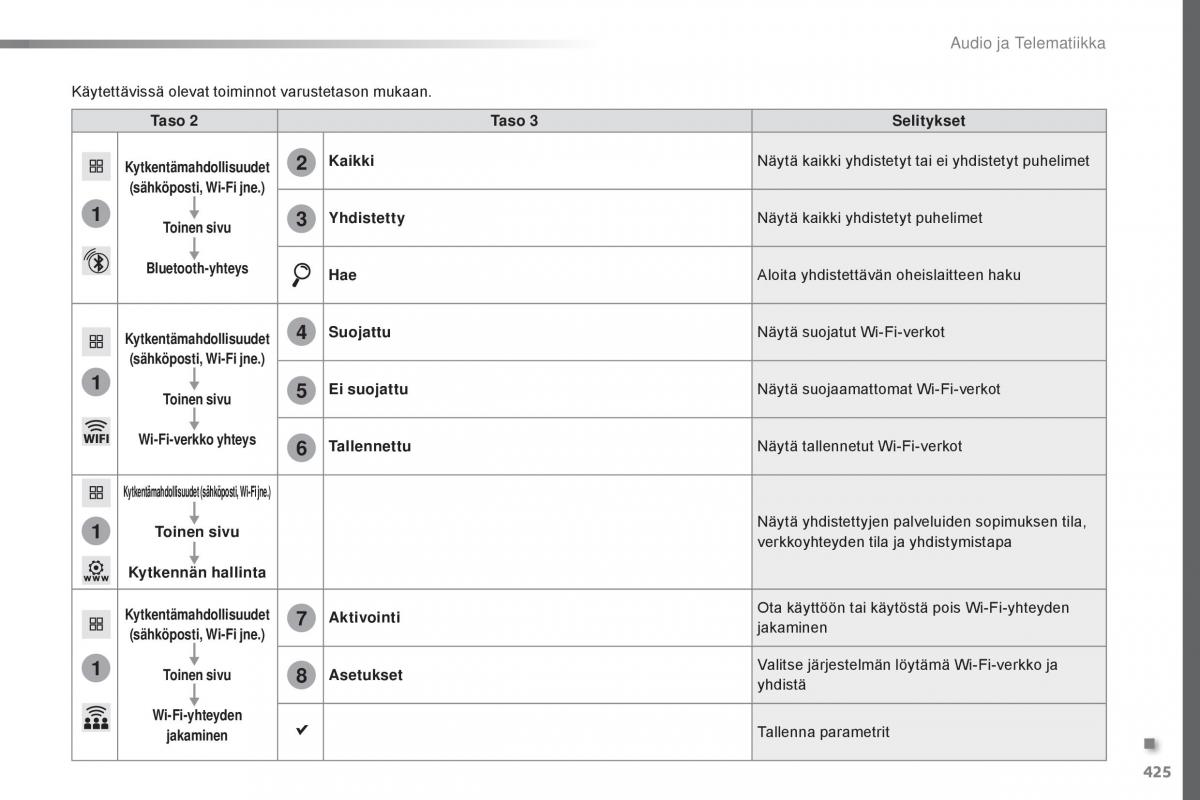Click the Aktivointi label

(x=364, y=618)
